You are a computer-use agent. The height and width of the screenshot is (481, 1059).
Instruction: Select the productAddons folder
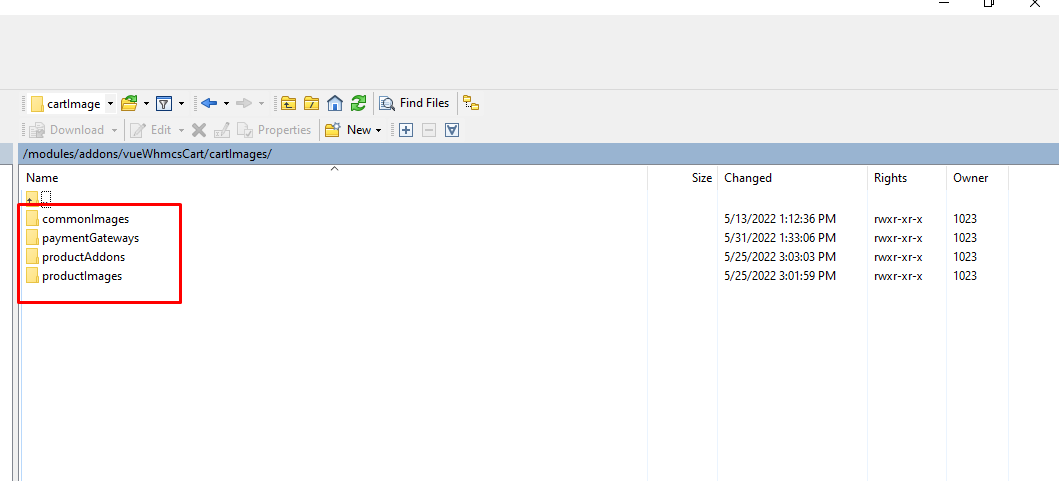83,257
